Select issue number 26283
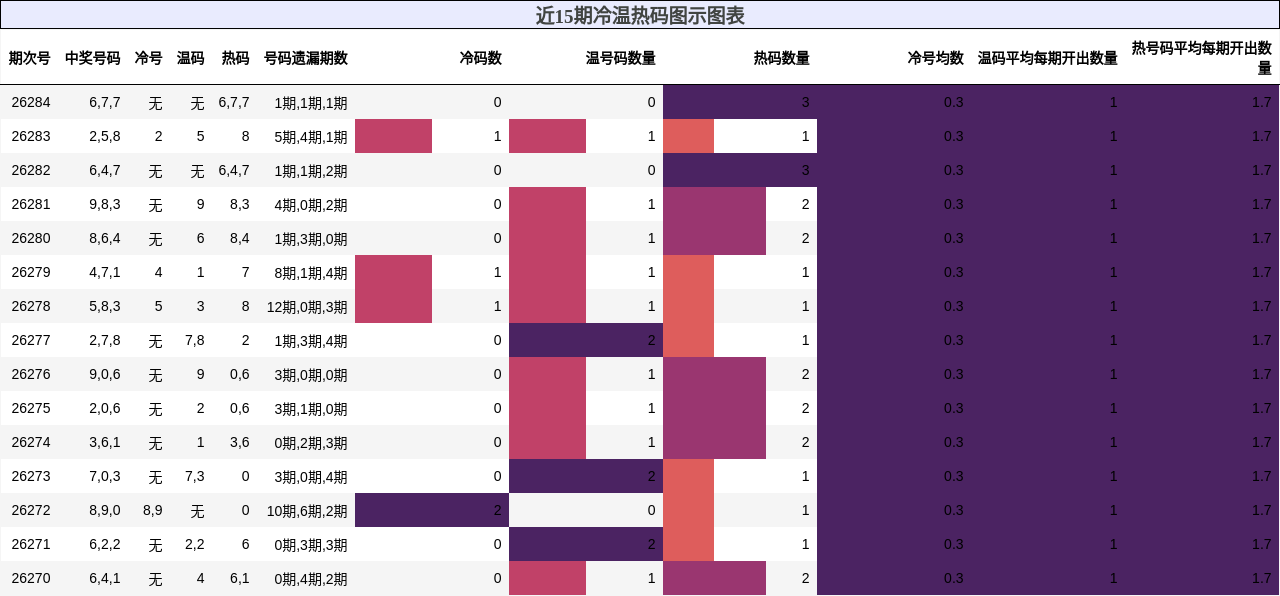 [30, 136]
